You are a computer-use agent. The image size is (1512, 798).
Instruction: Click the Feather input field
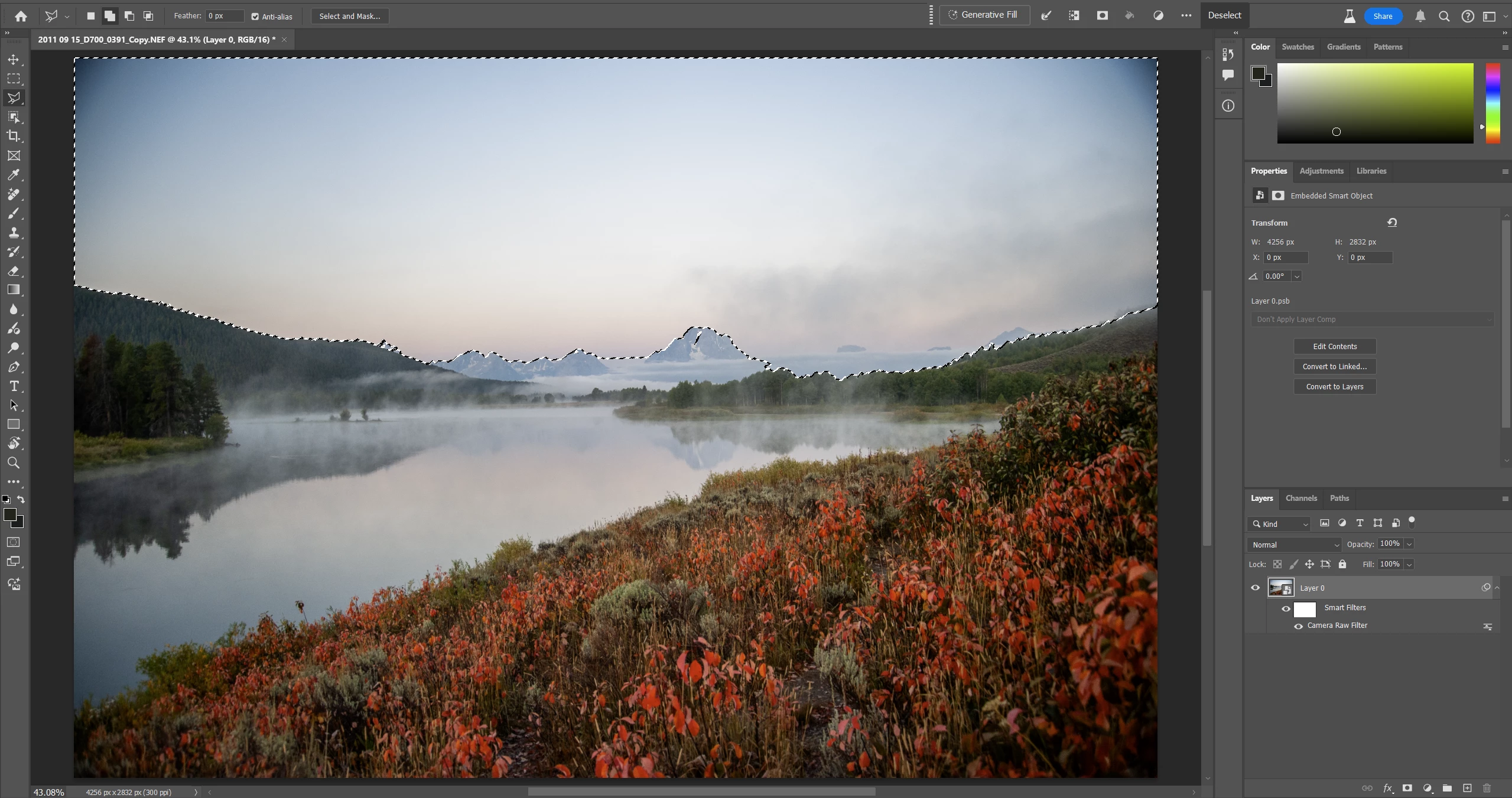coord(224,16)
